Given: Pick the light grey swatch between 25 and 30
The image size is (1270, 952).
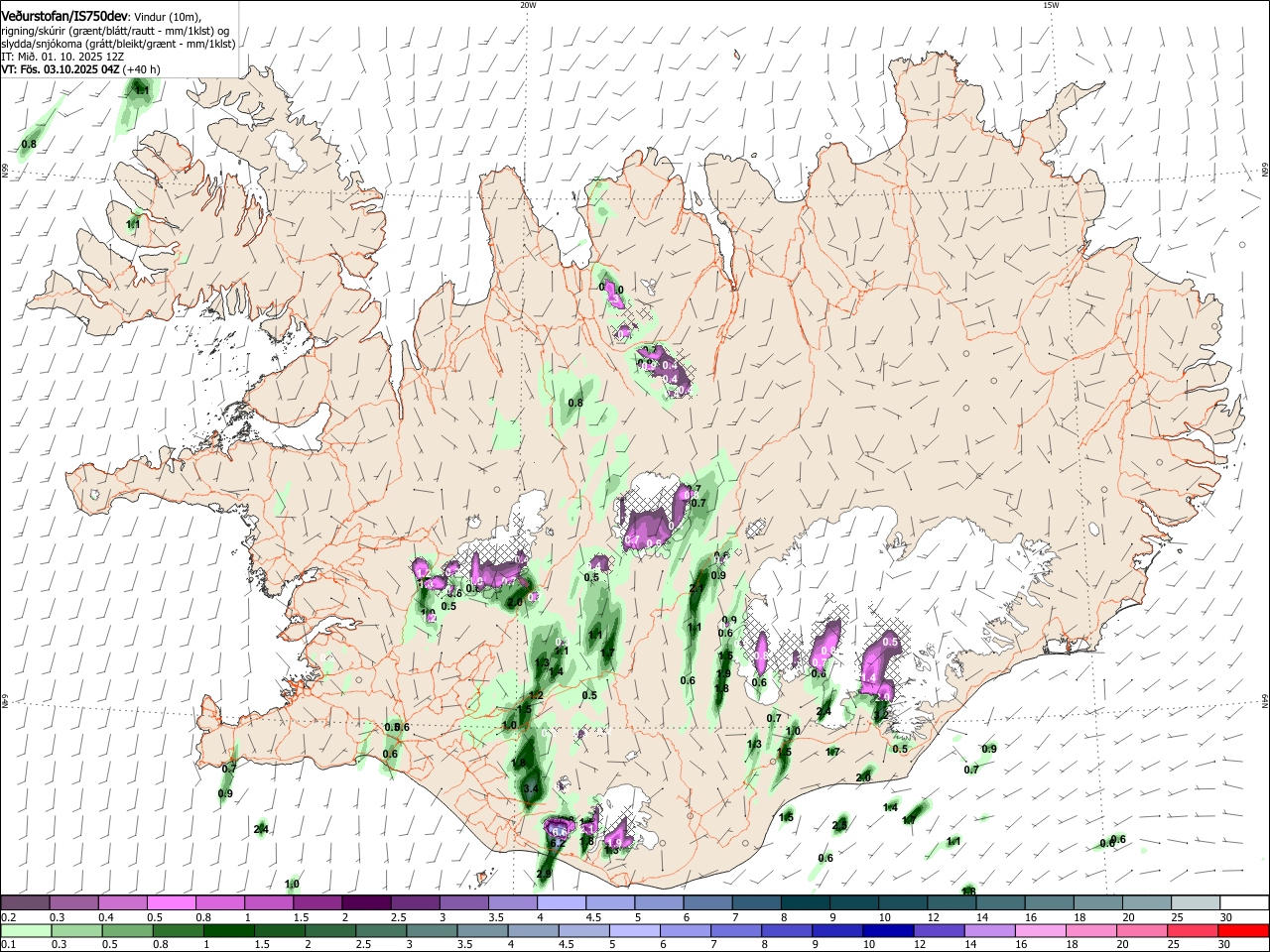Looking at the screenshot, I should (1196, 902).
